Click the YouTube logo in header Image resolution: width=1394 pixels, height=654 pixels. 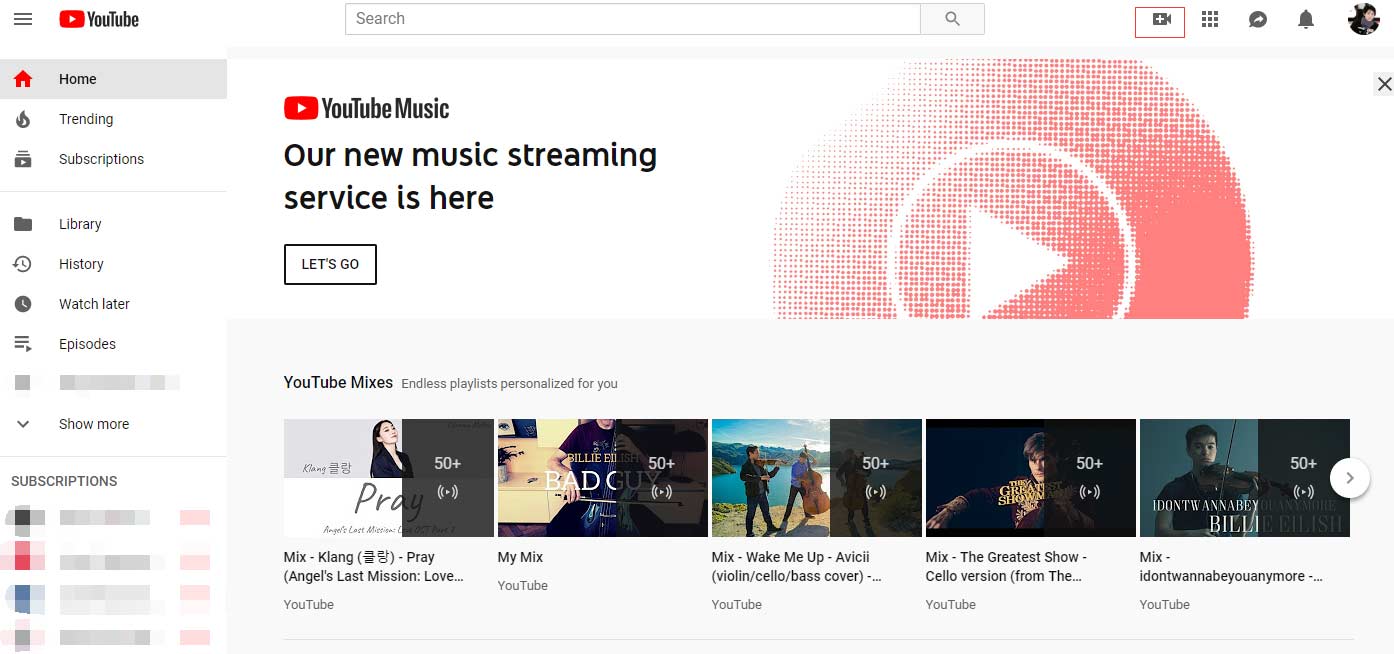pyautogui.click(x=99, y=19)
